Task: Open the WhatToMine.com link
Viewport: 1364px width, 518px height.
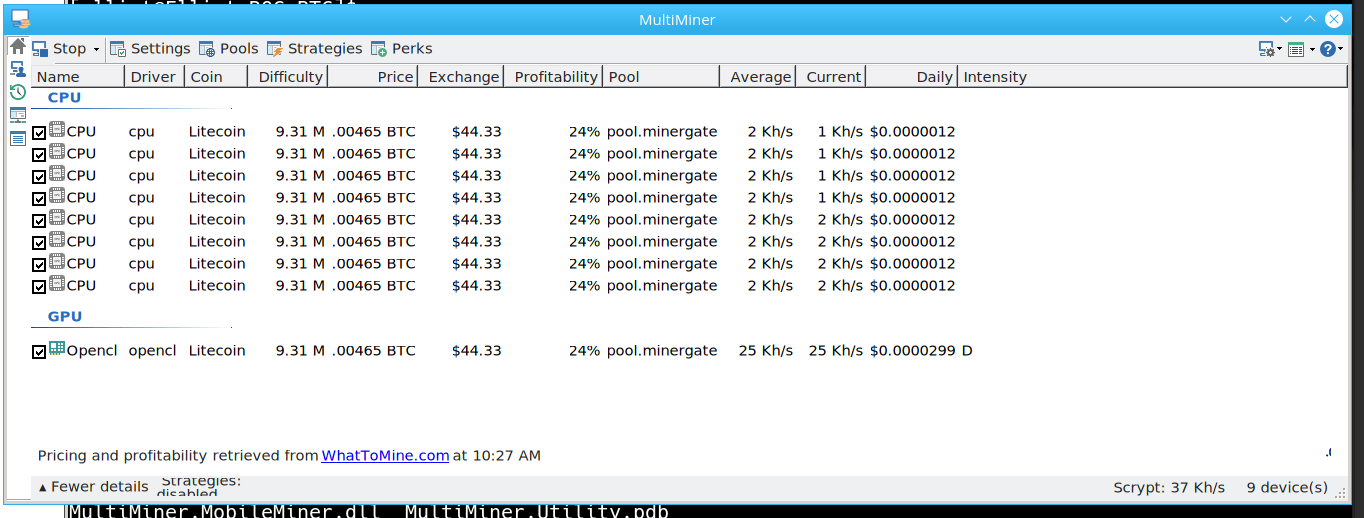Action: 385,455
